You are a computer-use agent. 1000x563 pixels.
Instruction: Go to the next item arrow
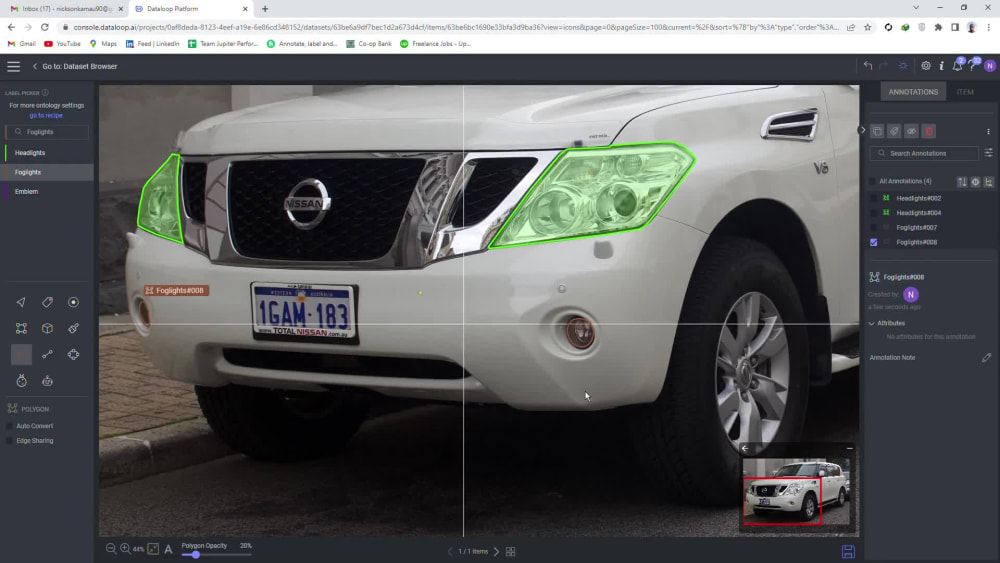(x=496, y=552)
